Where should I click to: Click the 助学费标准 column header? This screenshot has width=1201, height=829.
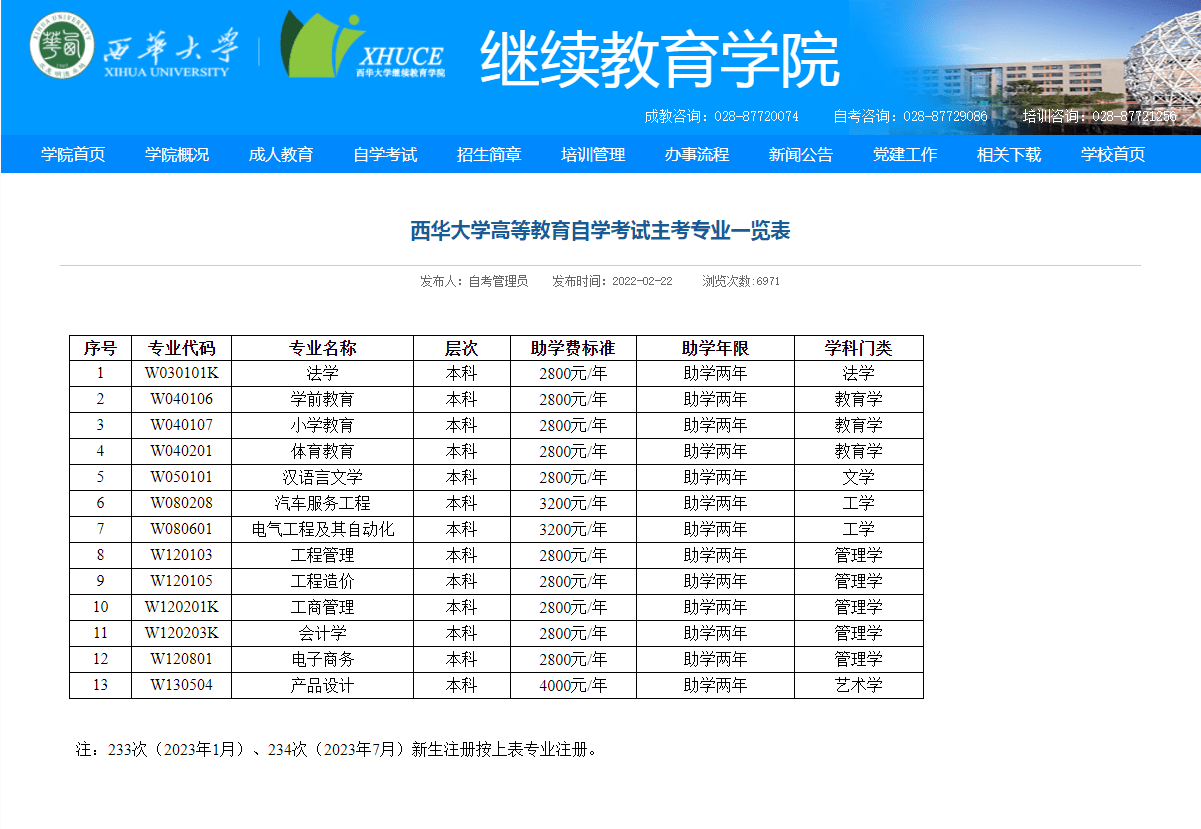tap(573, 348)
